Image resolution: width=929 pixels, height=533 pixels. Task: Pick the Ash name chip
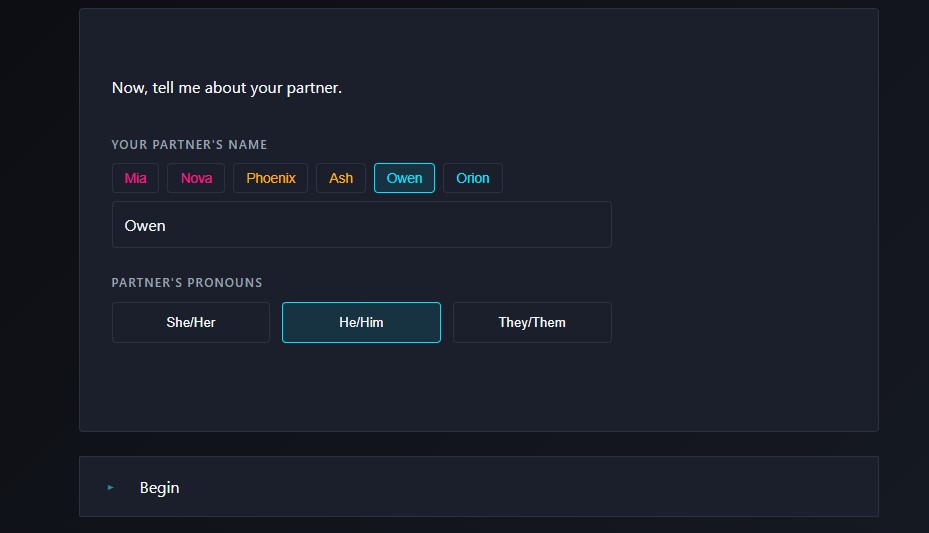pyautogui.click(x=341, y=178)
